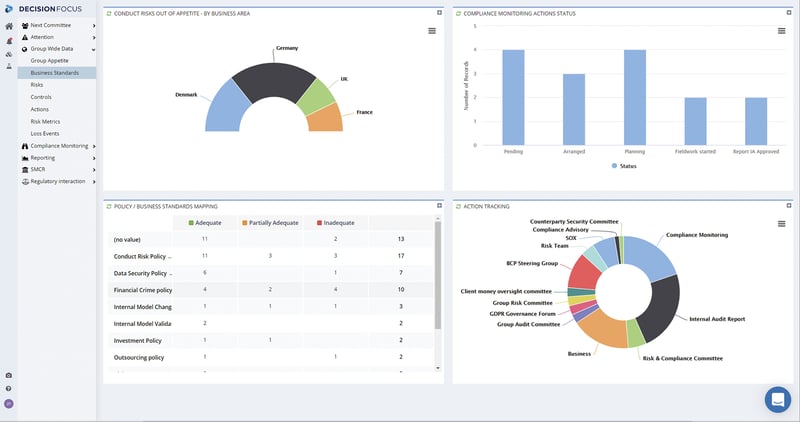The height and width of the screenshot is (422, 800).
Task: Expand the SMCR menu arrow
Action: pos(94,170)
